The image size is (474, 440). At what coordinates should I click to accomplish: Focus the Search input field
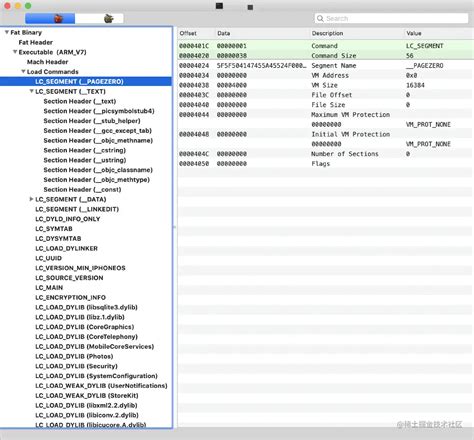point(391,18)
